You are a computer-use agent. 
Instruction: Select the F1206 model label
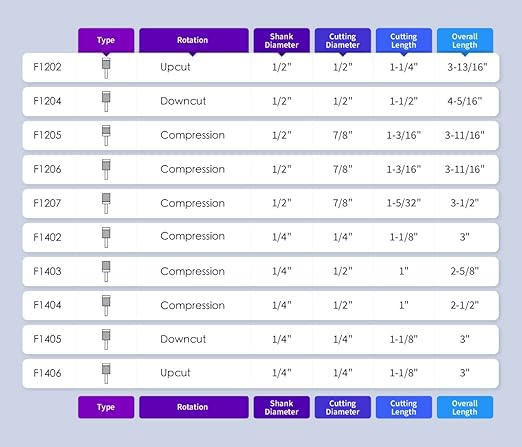(47, 169)
